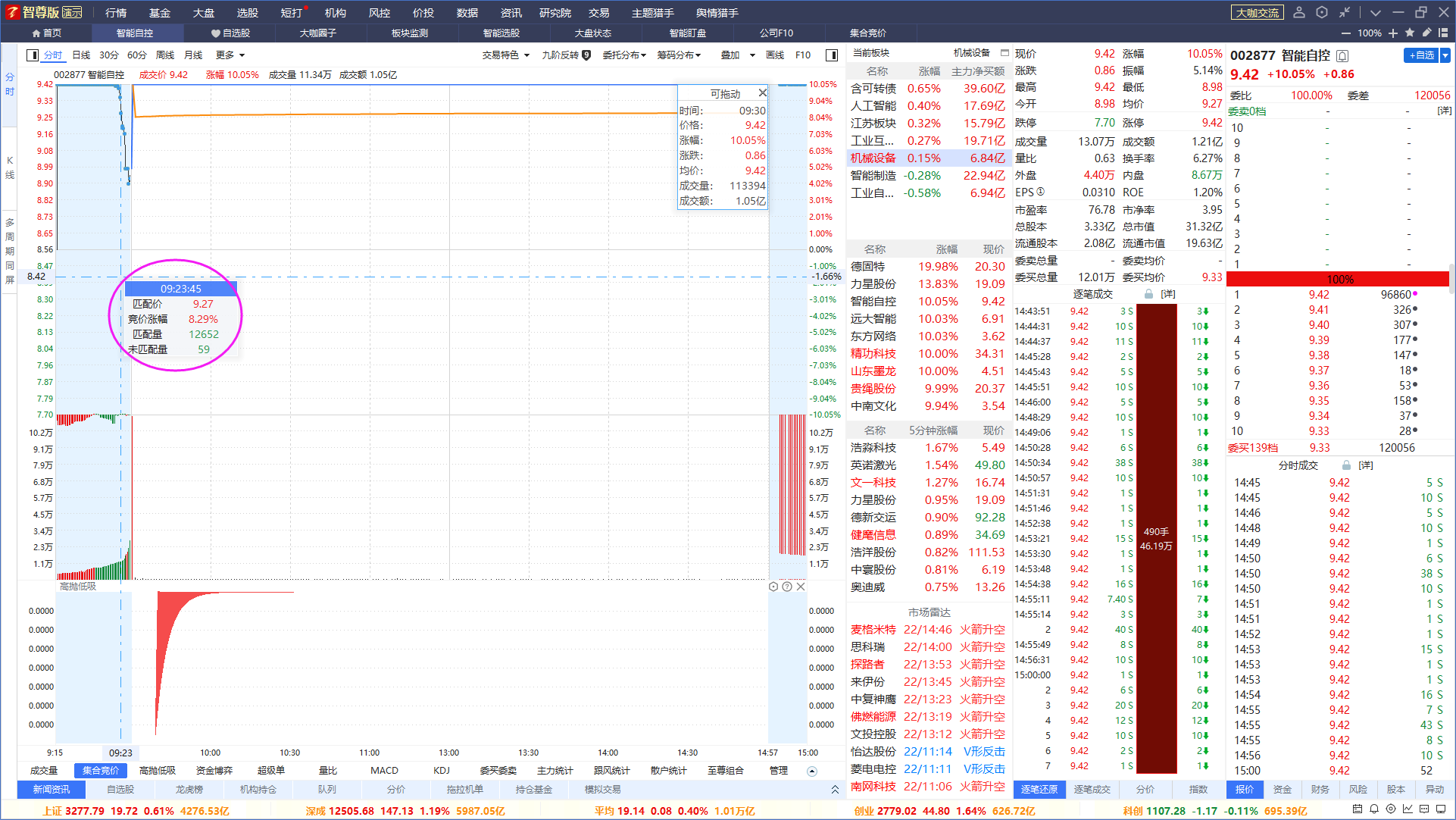Open the 委托分布 dropdown

pyautogui.click(x=624, y=55)
